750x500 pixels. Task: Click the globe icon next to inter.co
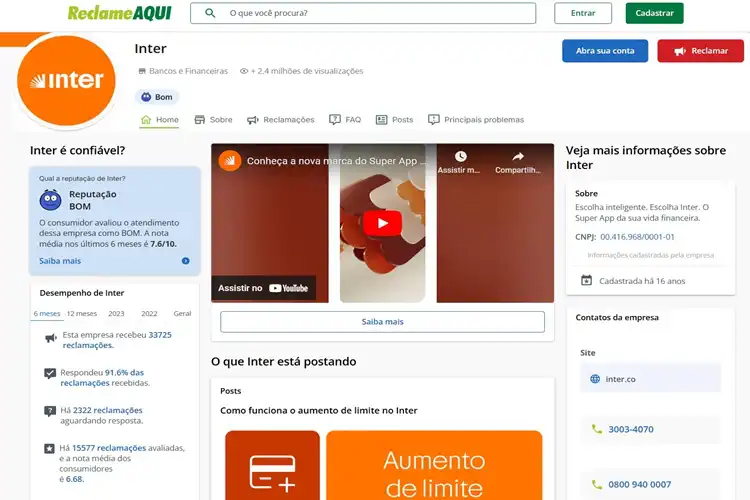click(x=595, y=379)
